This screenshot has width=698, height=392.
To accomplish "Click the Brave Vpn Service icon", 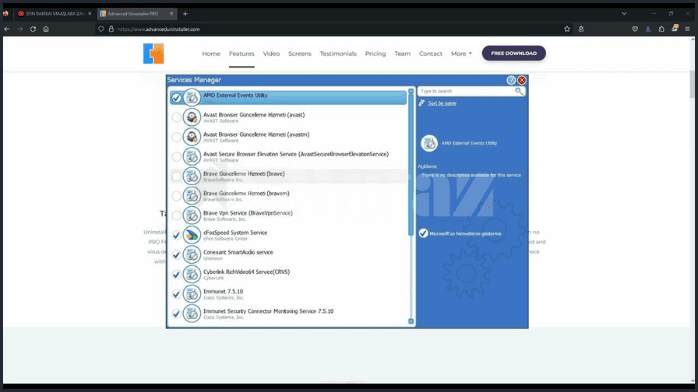I will 192,215.
